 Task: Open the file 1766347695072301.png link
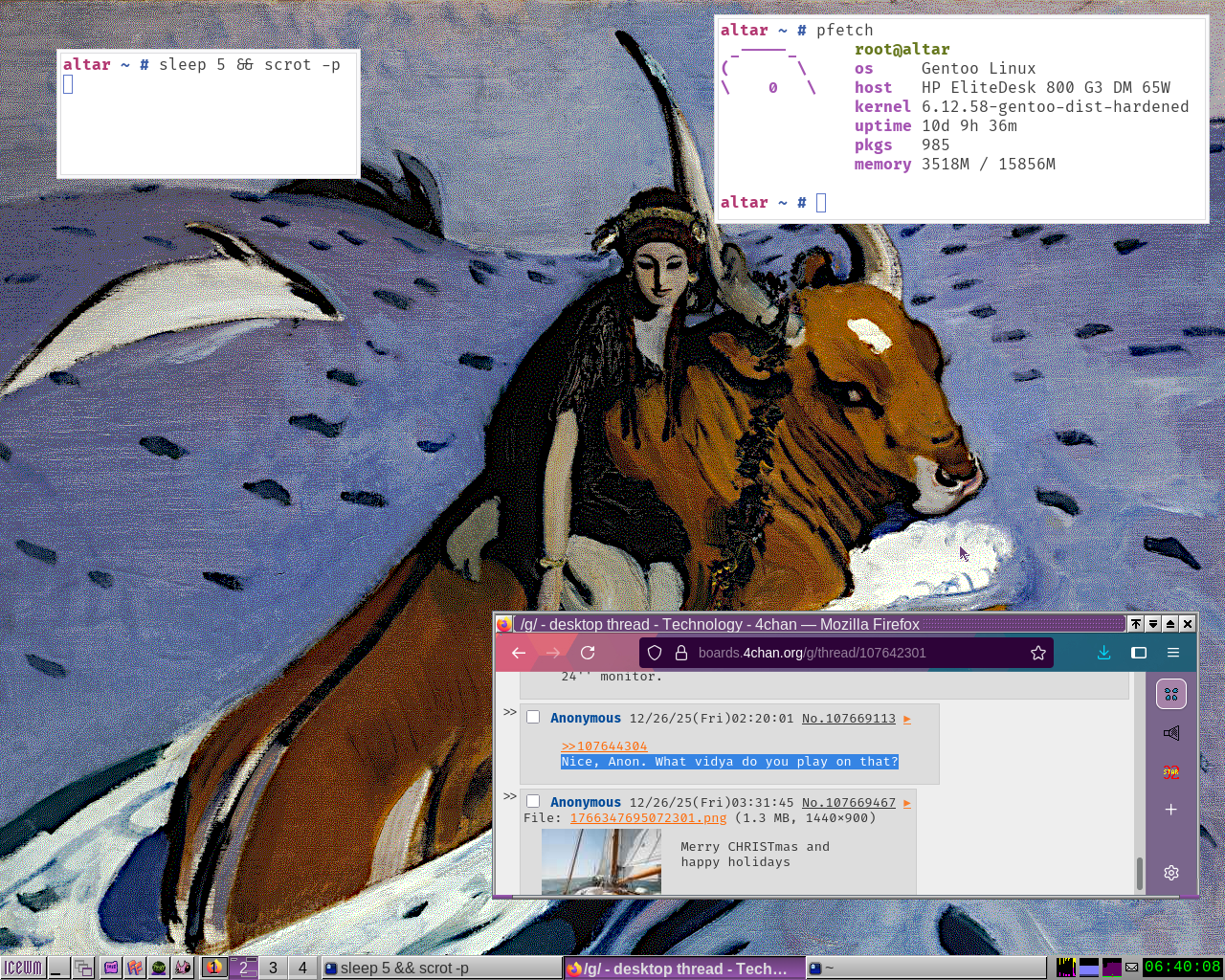tap(648, 818)
